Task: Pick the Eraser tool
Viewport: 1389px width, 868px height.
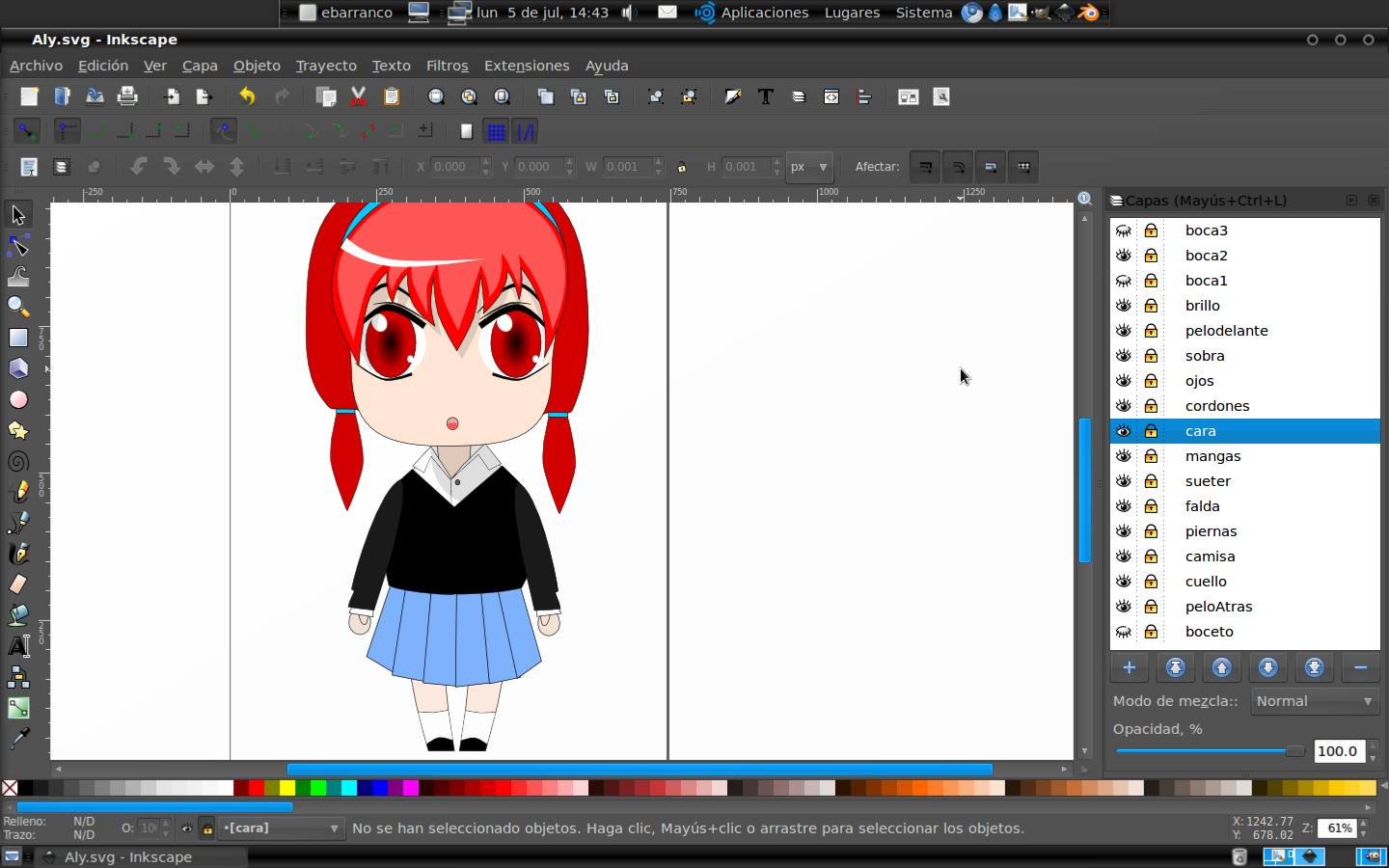Action: (x=18, y=583)
